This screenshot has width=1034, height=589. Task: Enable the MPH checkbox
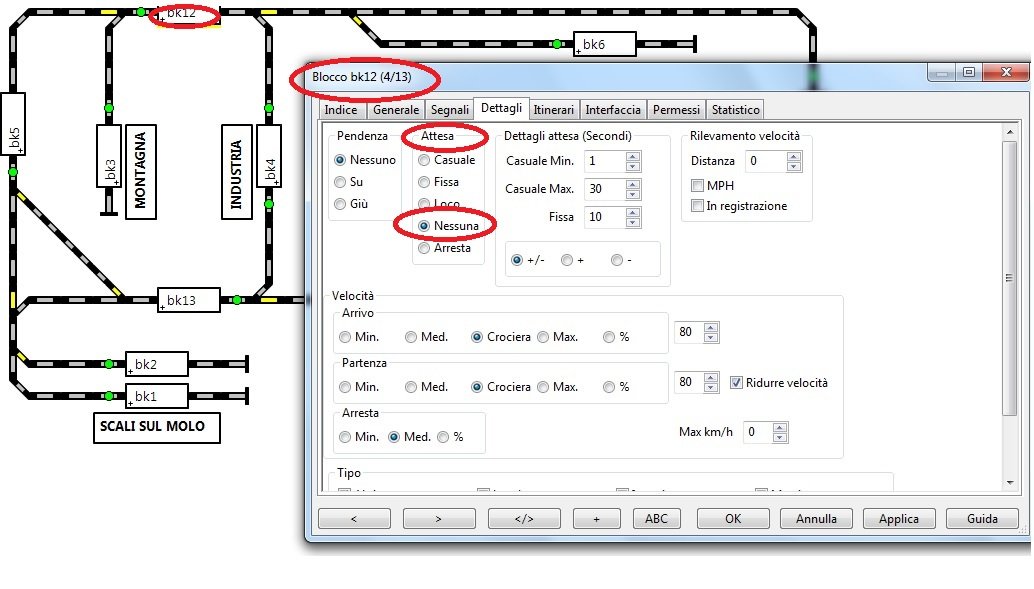tap(698, 185)
